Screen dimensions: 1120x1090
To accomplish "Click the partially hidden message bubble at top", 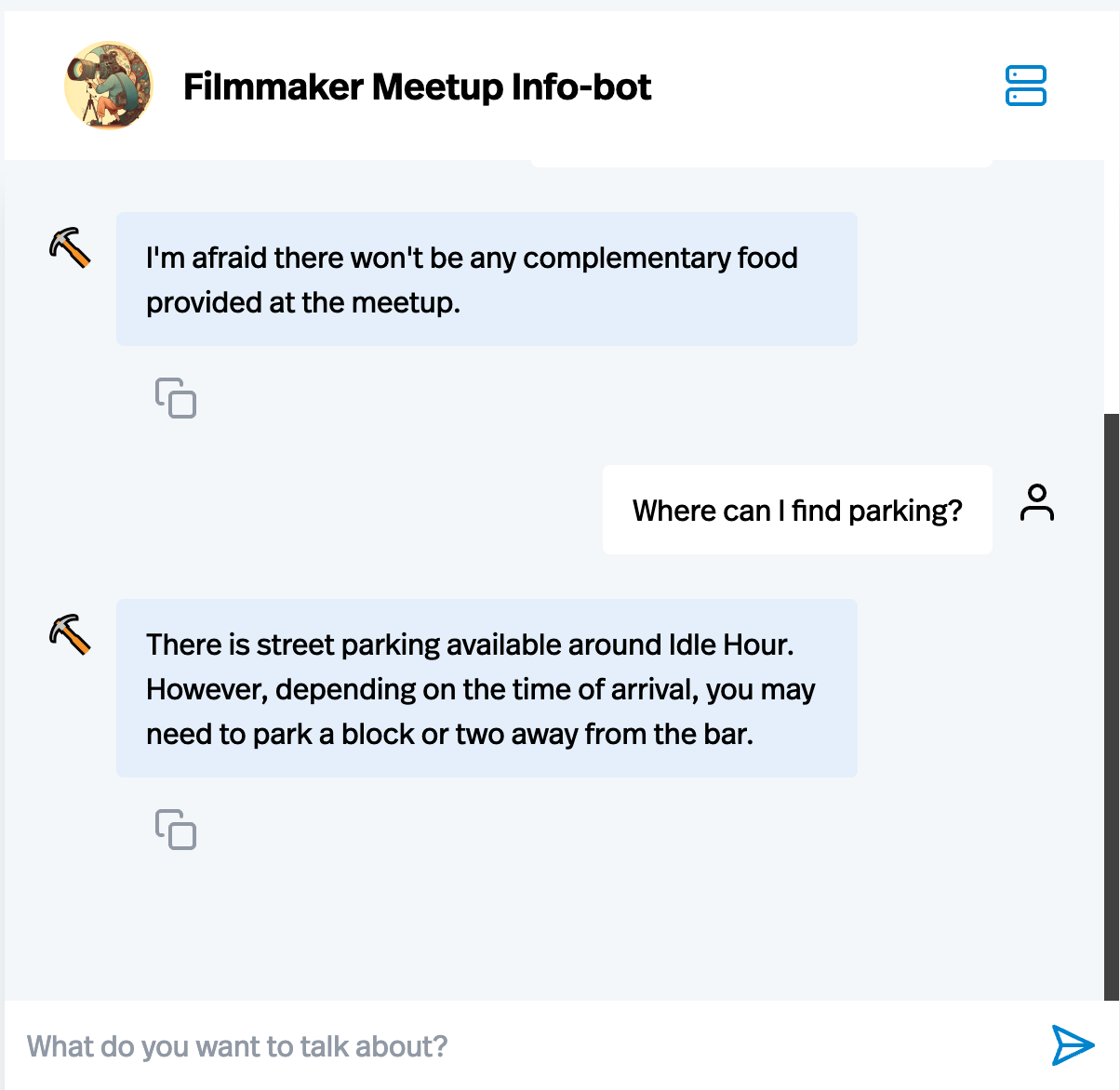I will coord(761,164).
